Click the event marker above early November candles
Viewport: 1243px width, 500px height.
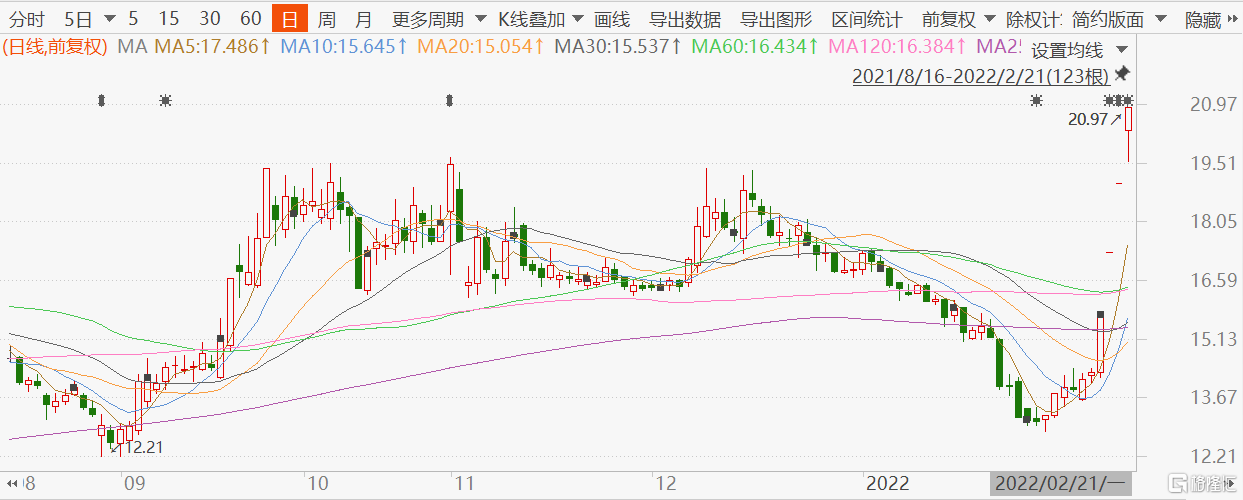coord(450,100)
